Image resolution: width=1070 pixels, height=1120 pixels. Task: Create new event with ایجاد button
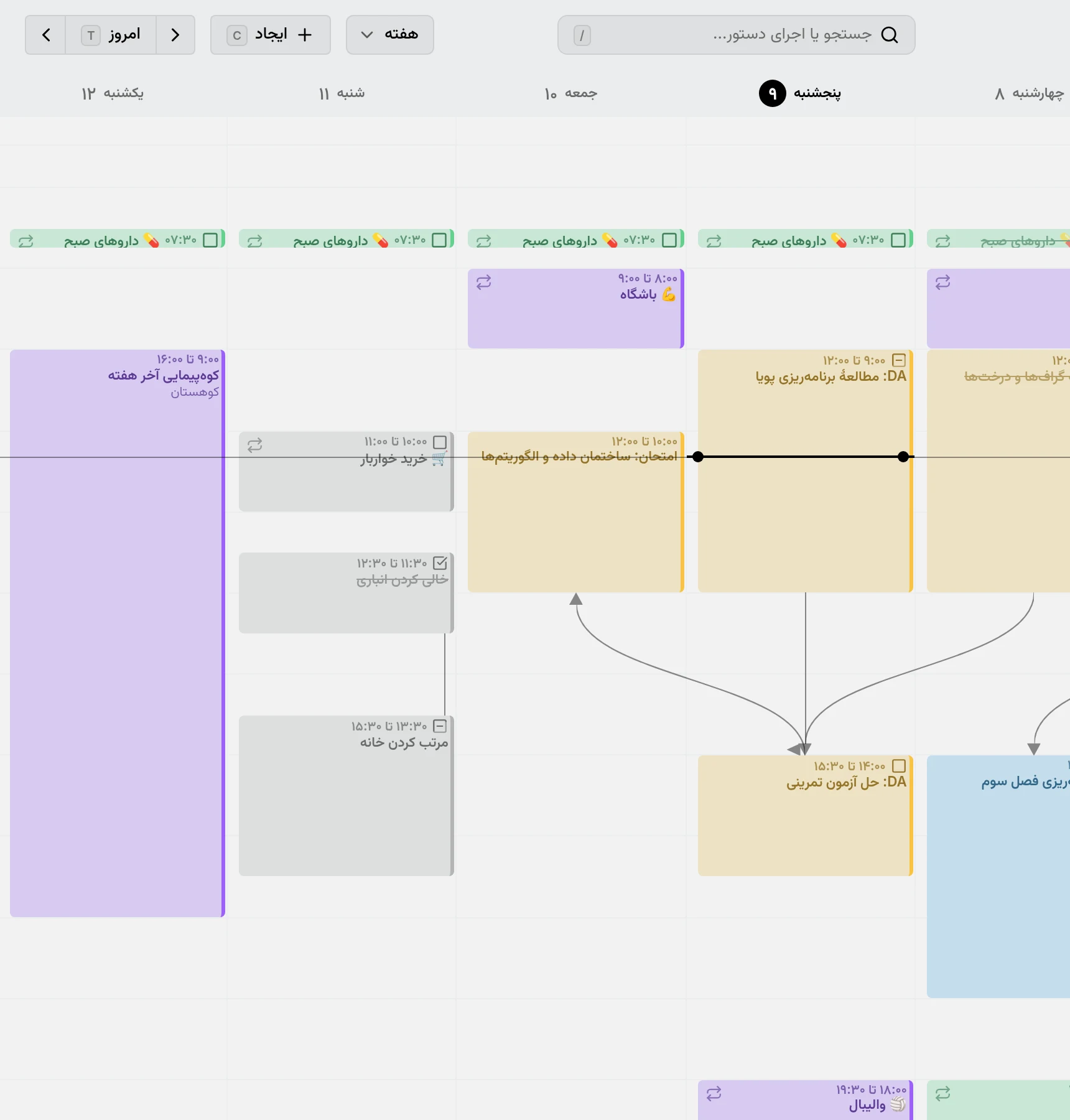271,35
